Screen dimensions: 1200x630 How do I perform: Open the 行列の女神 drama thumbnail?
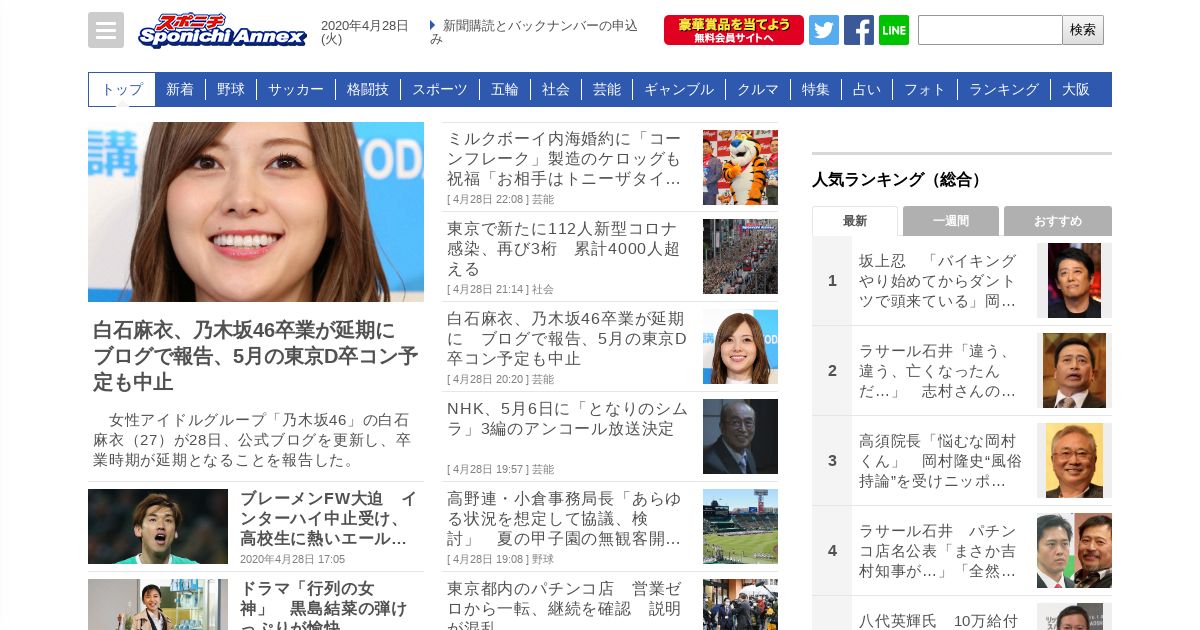click(x=158, y=605)
